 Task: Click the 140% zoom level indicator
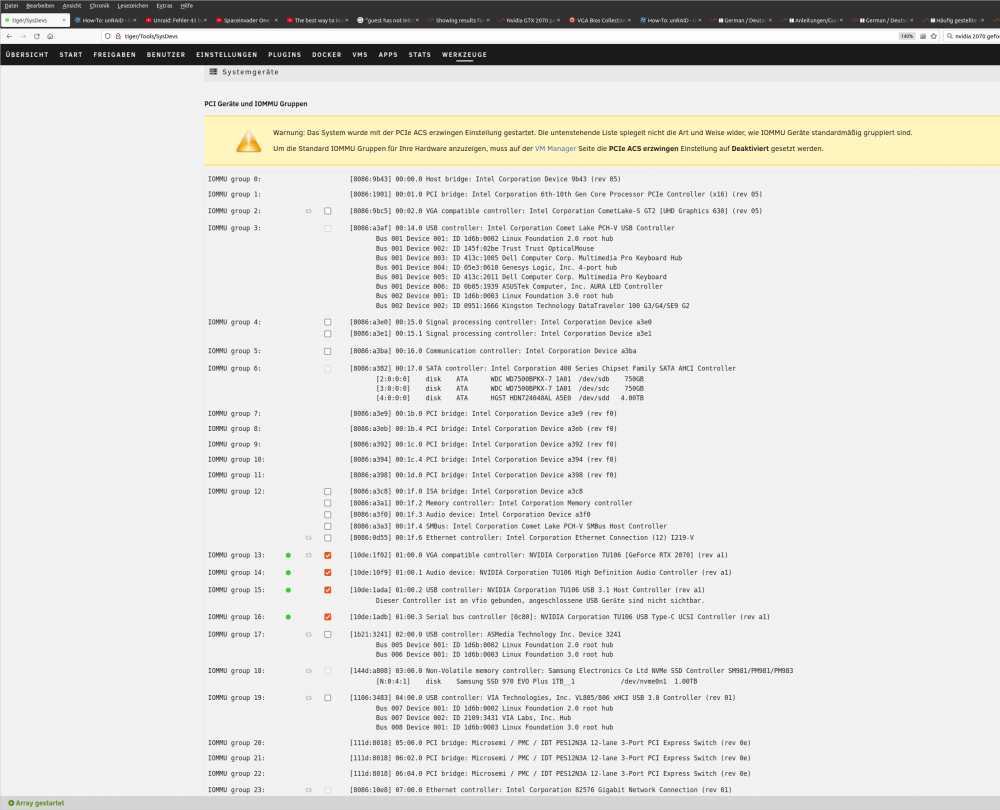[907, 36]
